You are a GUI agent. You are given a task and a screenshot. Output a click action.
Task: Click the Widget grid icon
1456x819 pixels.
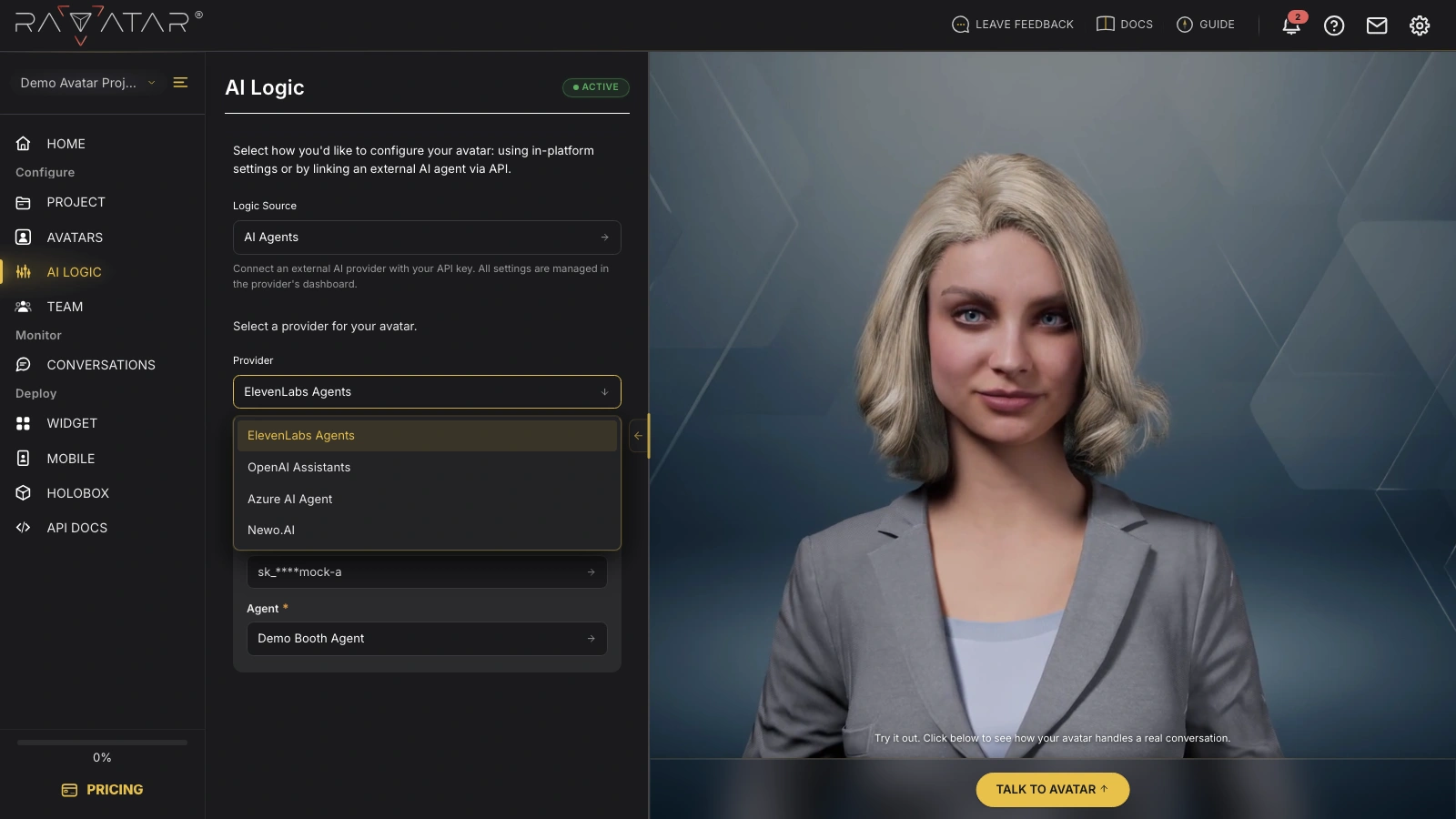click(24, 423)
